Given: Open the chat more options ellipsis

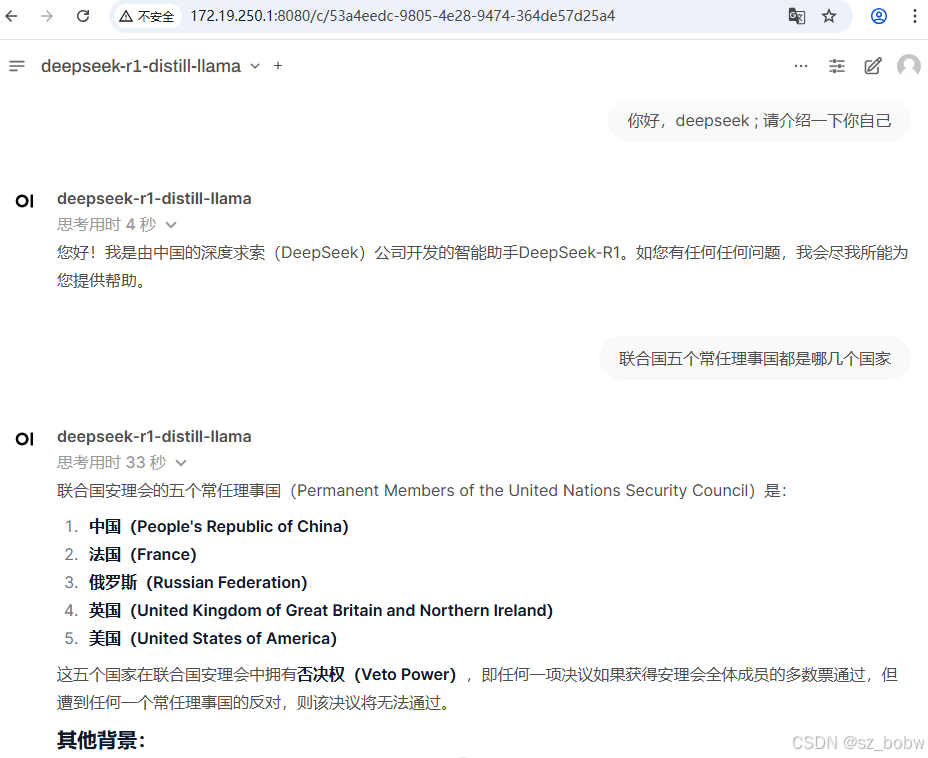Looking at the screenshot, I should (x=801, y=66).
